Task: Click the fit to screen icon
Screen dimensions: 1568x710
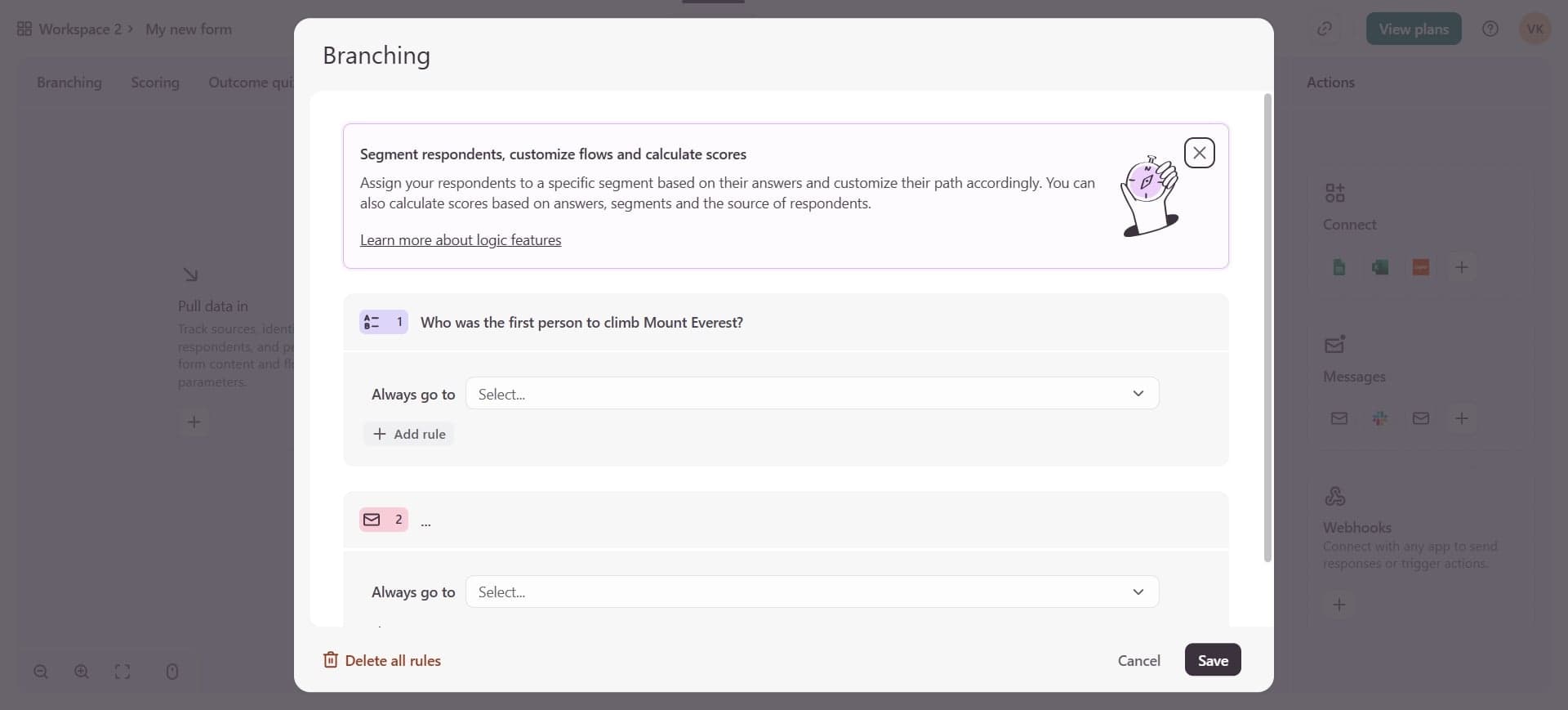Action: click(x=122, y=672)
